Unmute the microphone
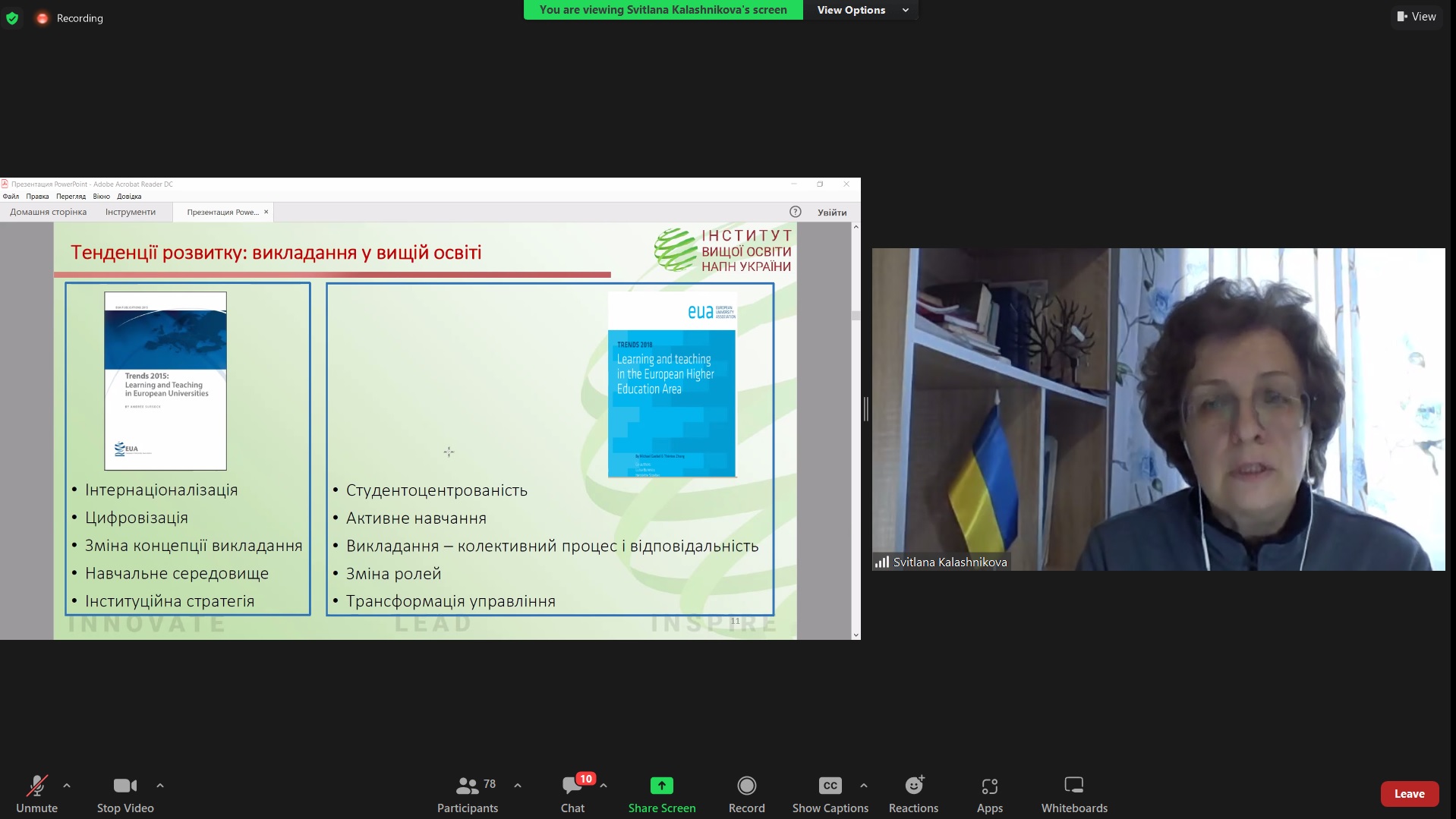Viewport: 1456px width, 819px height. 36,793
